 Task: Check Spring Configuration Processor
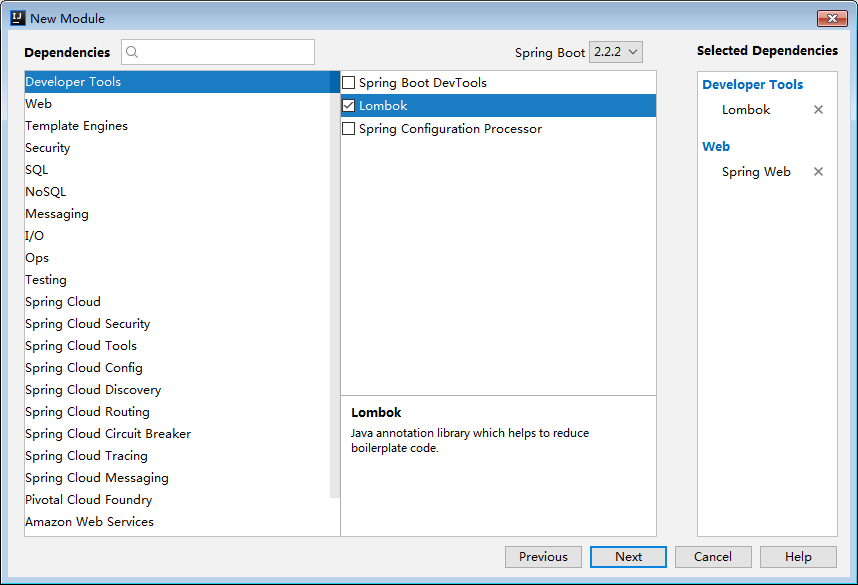pyautogui.click(x=349, y=129)
